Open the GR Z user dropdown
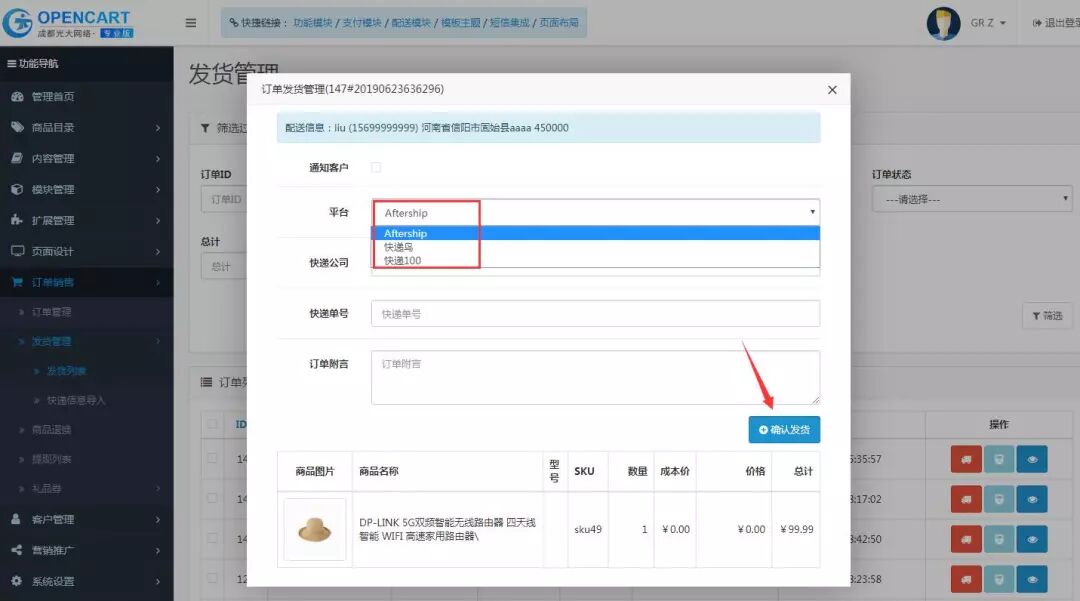Viewport: 1080px width, 601px height. (988, 23)
